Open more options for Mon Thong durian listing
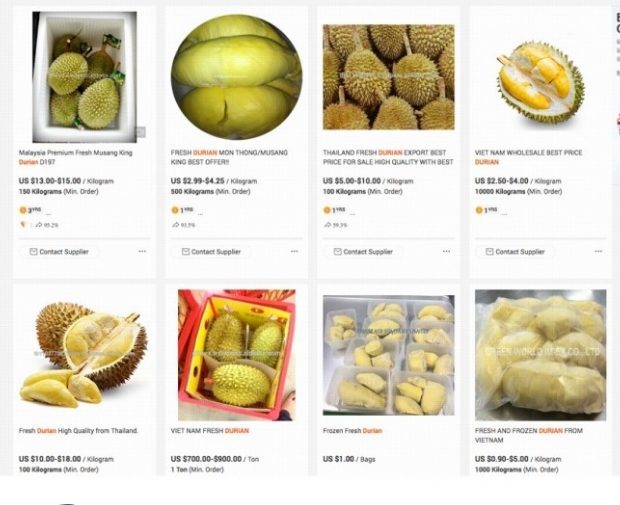 pyautogui.click(x=295, y=252)
